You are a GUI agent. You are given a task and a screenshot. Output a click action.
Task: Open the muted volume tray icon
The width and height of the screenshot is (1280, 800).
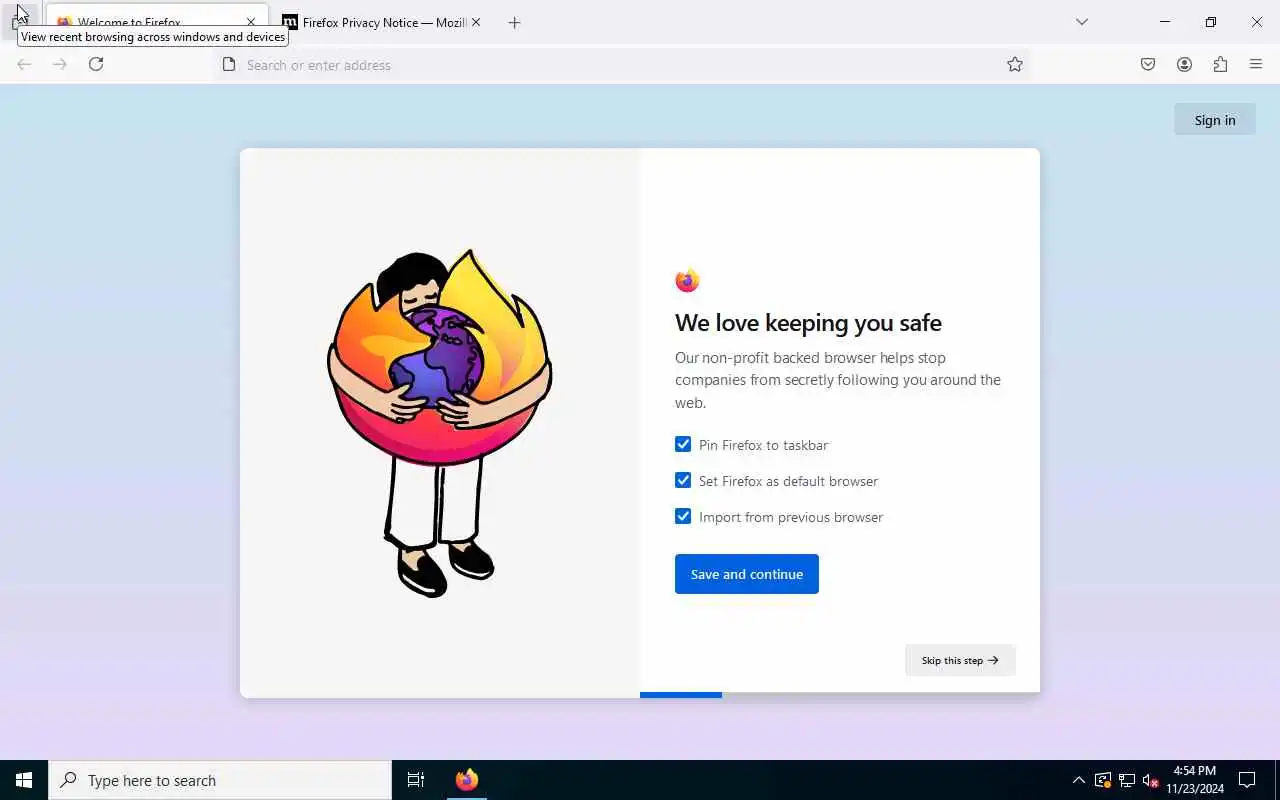pos(1151,780)
